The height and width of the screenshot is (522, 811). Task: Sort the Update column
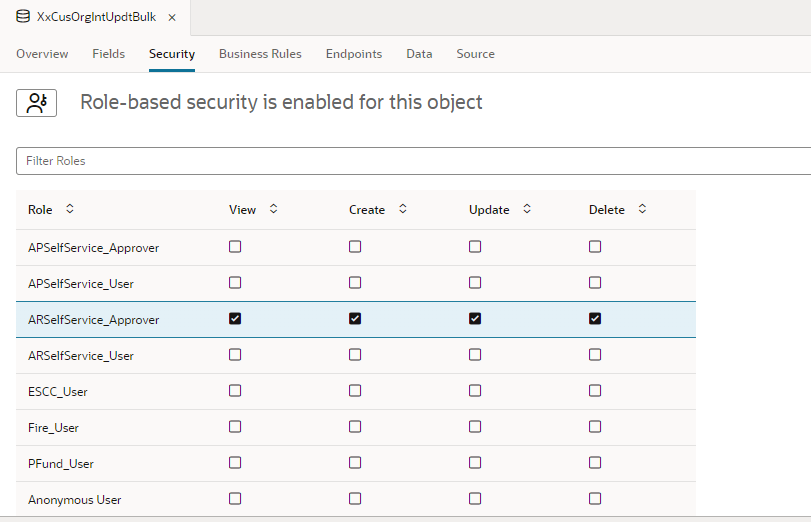[x=527, y=209]
